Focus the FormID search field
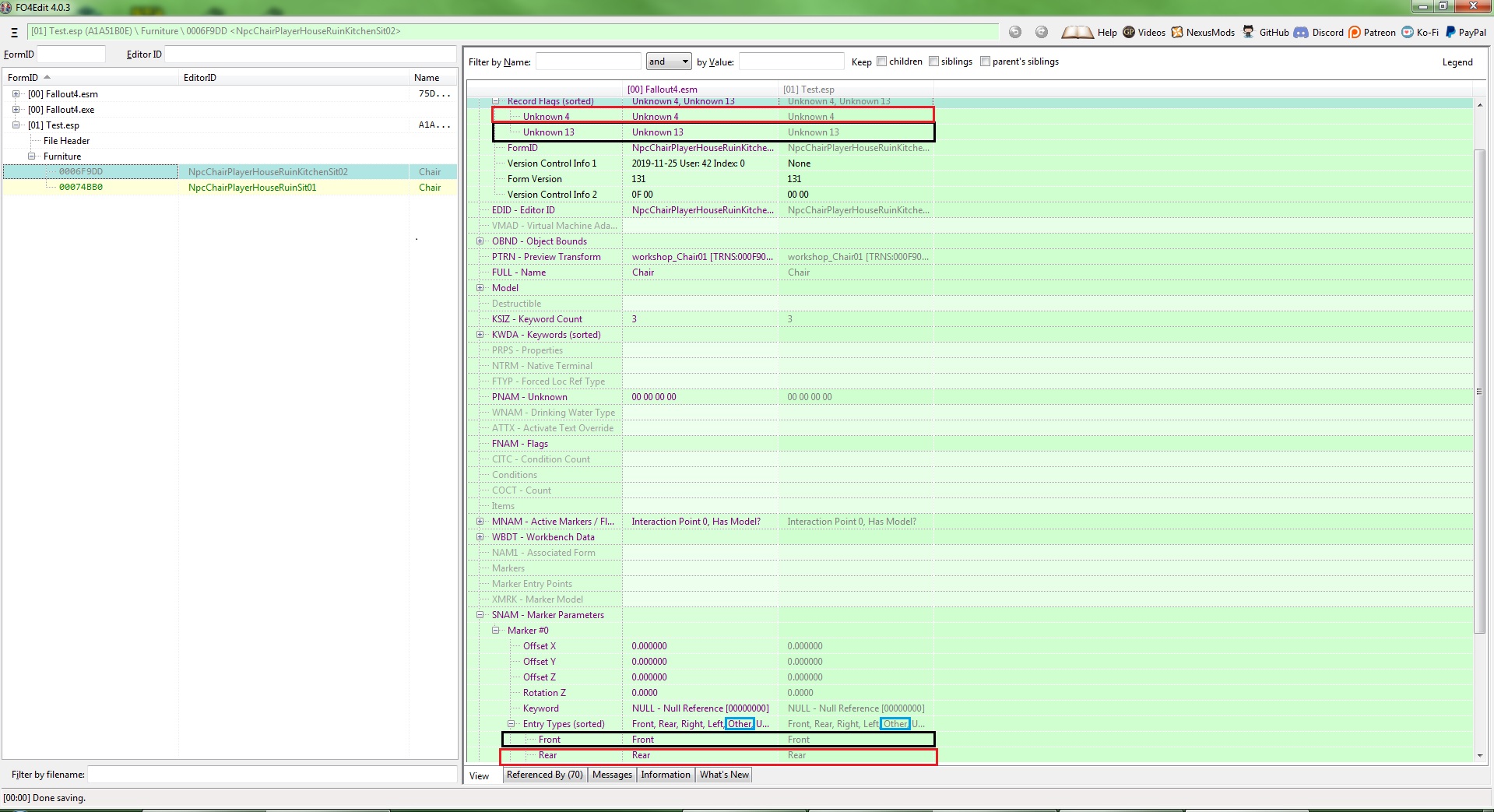This screenshot has height=812, width=1494. [x=71, y=54]
